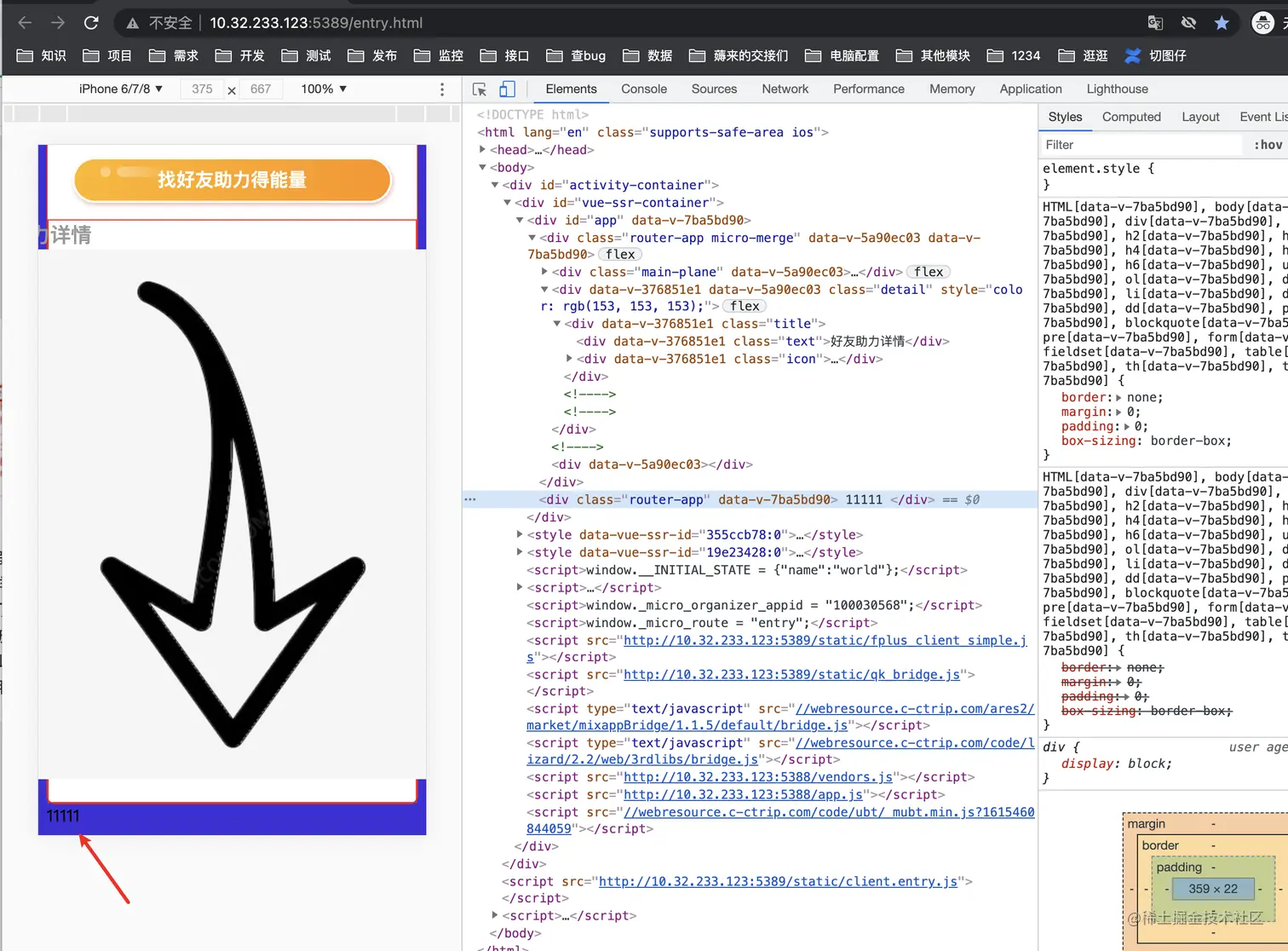The image size is (1288, 951).
Task: Open the 电脑配置 bookmark folder
Action: point(842,55)
